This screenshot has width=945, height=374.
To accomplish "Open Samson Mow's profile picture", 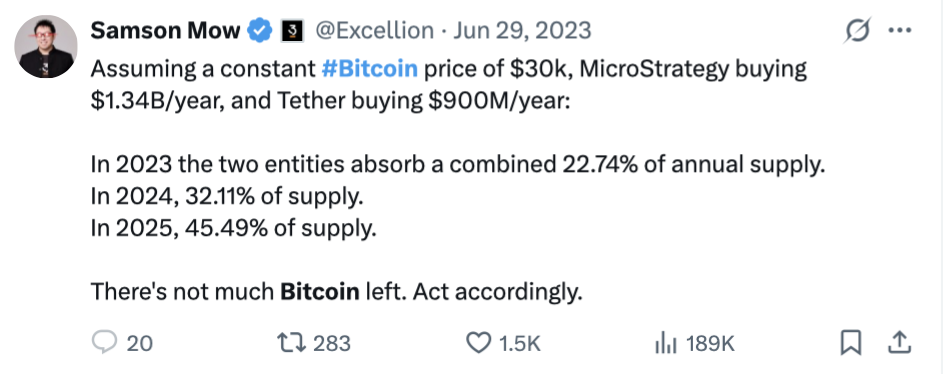I will (x=46, y=46).
